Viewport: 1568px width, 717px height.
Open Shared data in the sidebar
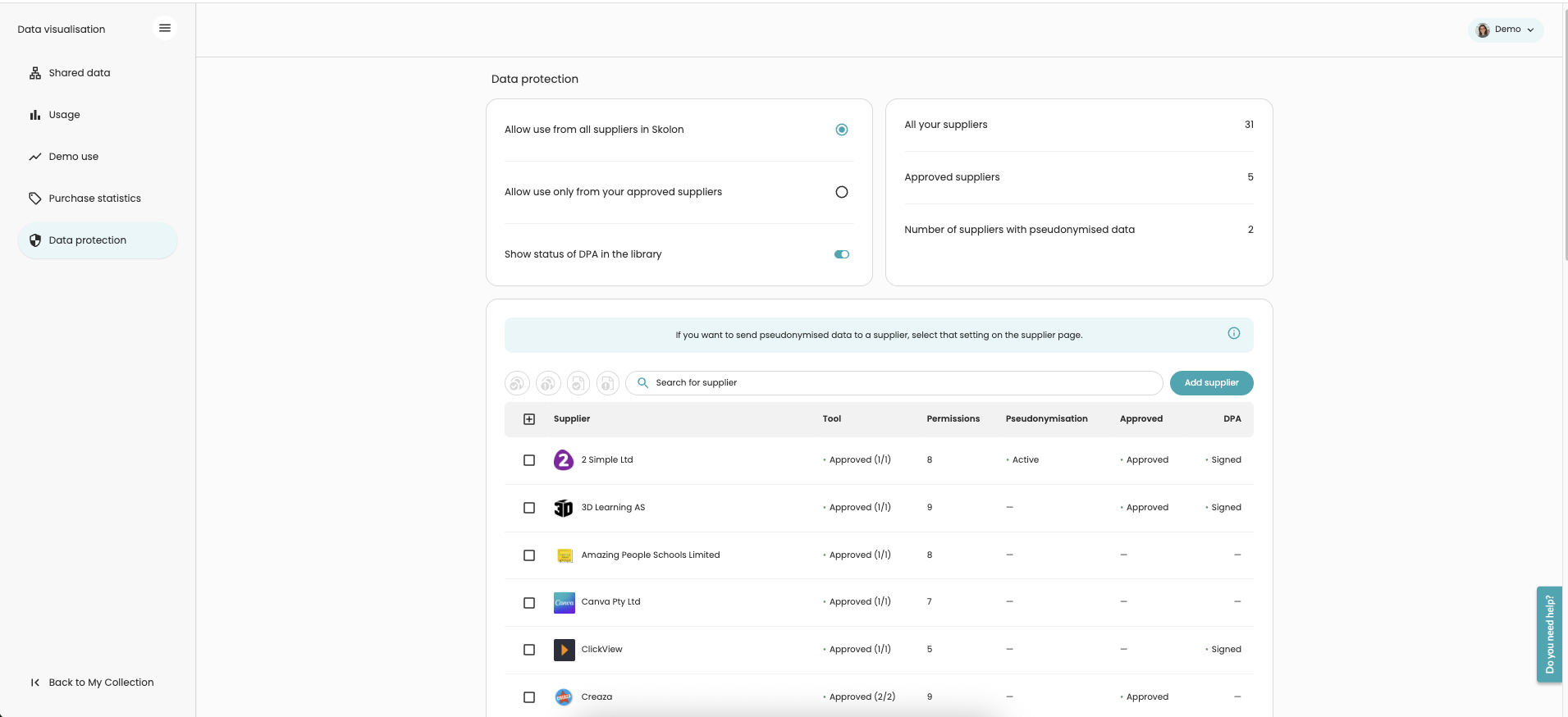[79, 73]
